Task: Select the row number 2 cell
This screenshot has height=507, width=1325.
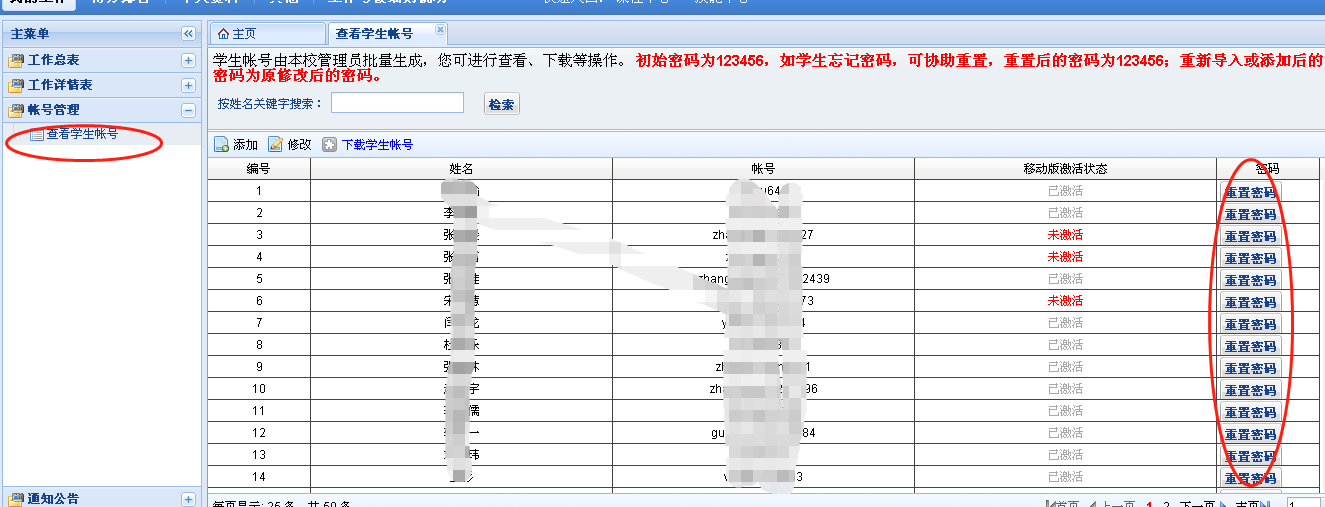Action: tap(259, 213)
